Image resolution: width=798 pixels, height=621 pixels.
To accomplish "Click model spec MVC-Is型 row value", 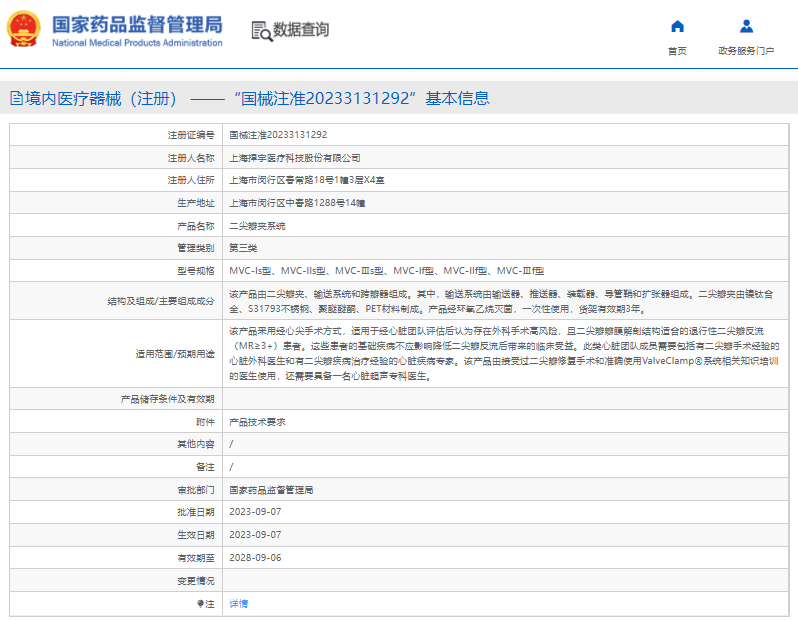I will click(x=386, y=271).
